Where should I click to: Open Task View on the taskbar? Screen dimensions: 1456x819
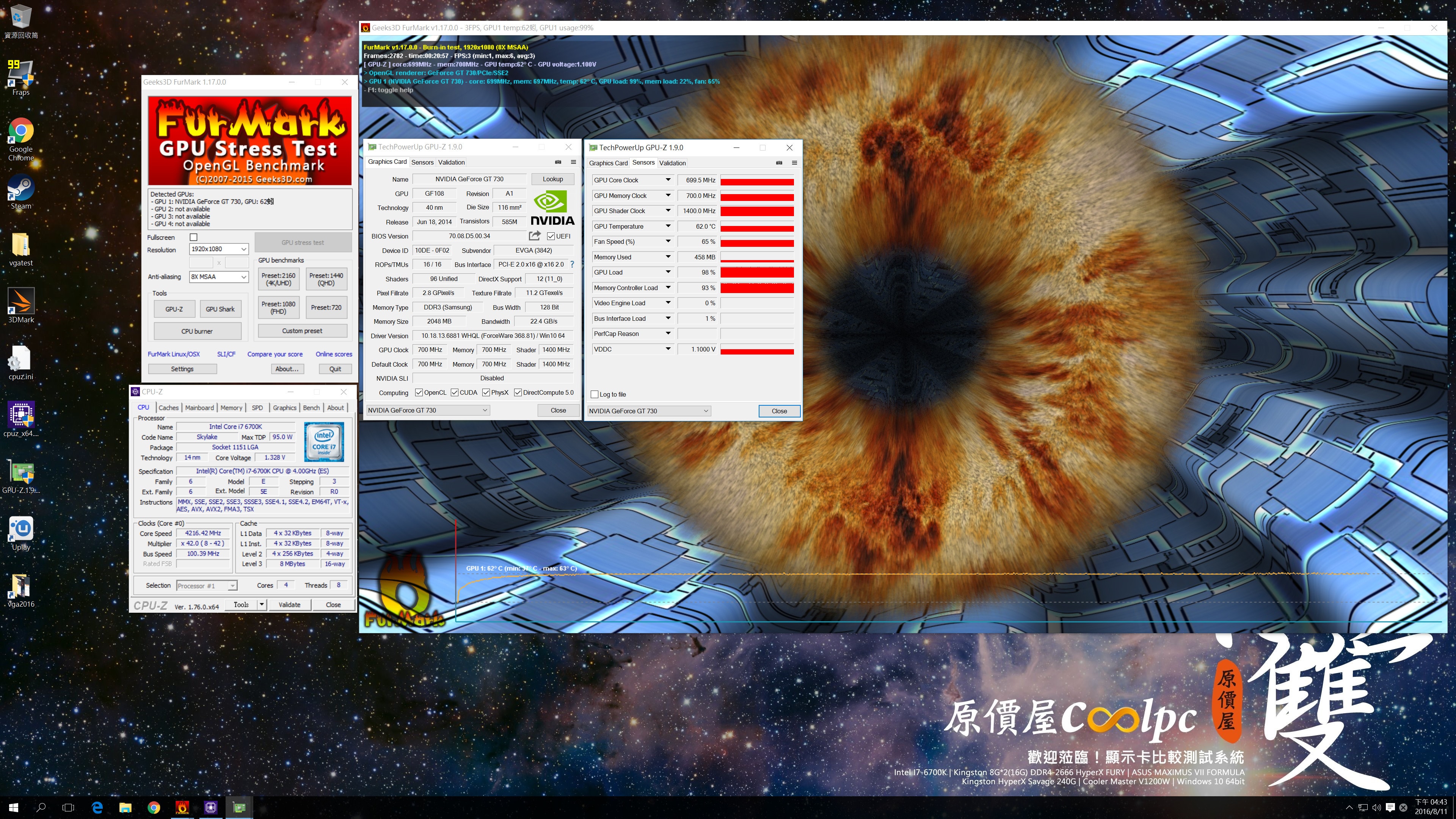(x=68, y=808)
